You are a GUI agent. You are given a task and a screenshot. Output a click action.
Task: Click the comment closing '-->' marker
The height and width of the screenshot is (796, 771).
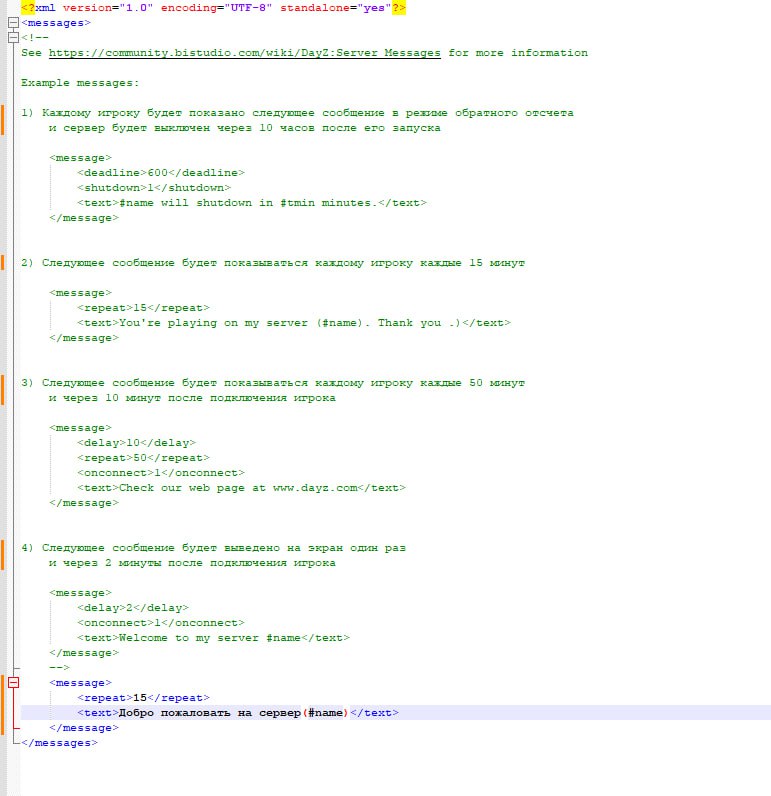(59, 668)
